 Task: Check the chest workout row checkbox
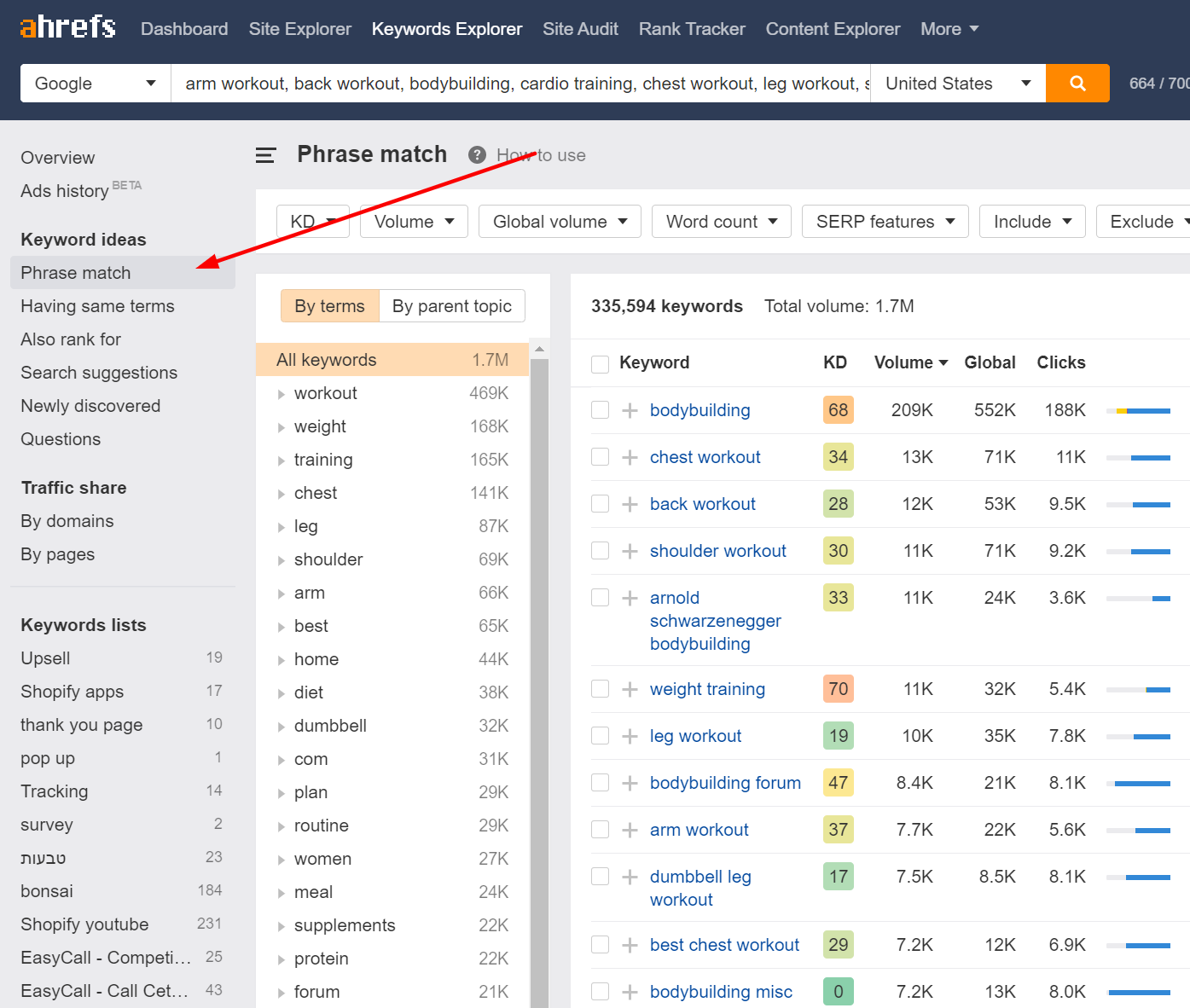pyautogui.click(x=601, y=457)
